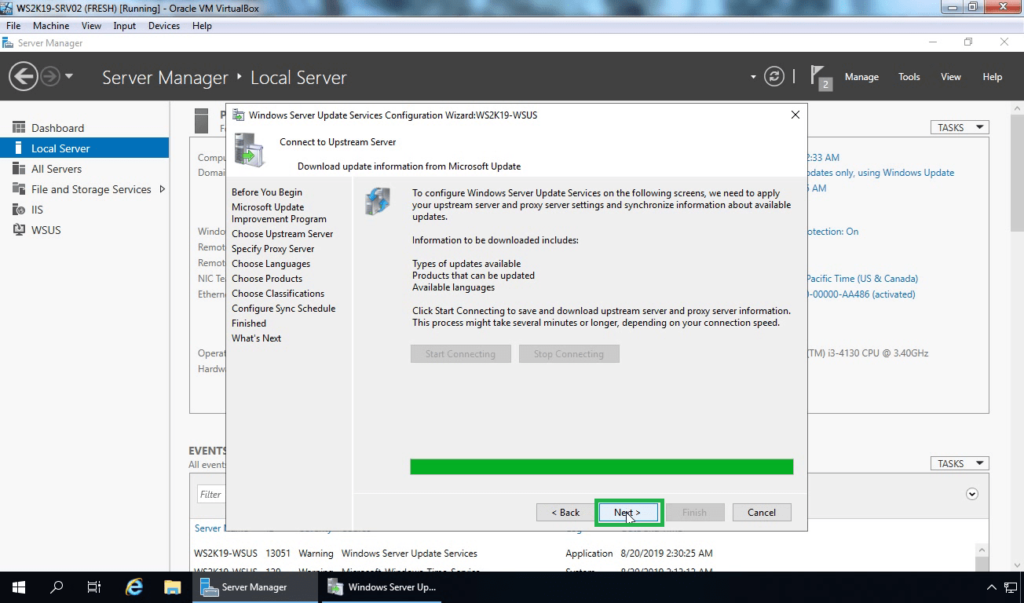
Task: Click the Pacific Time (US & Canada) link
Action: click(863, 278)
